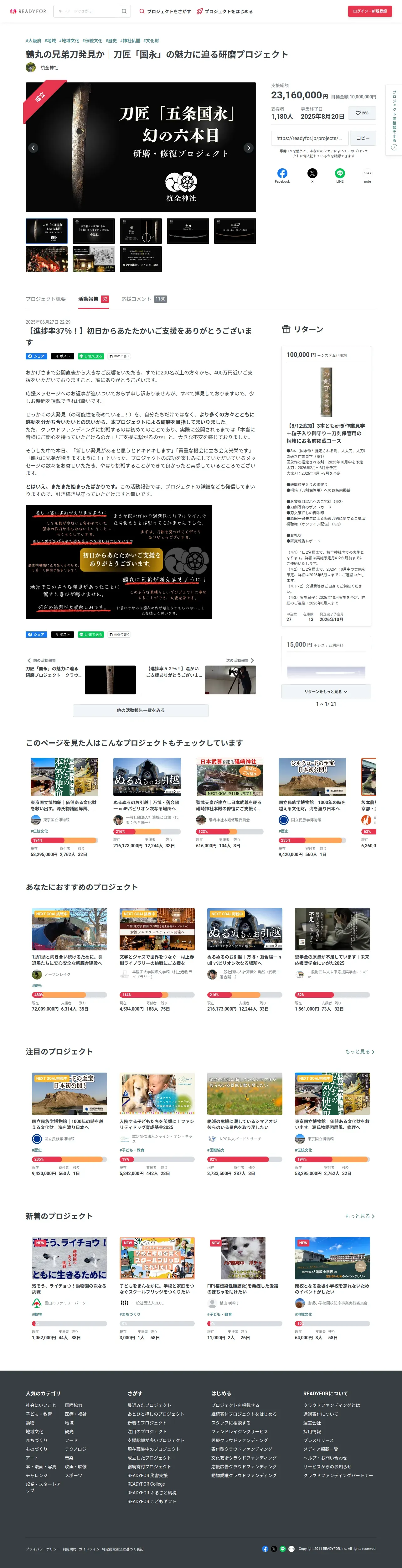The width and height of the screenshot is (402, 1568).
Task: Open the プロジェクト概要 tab
Action: coord(46,299)
